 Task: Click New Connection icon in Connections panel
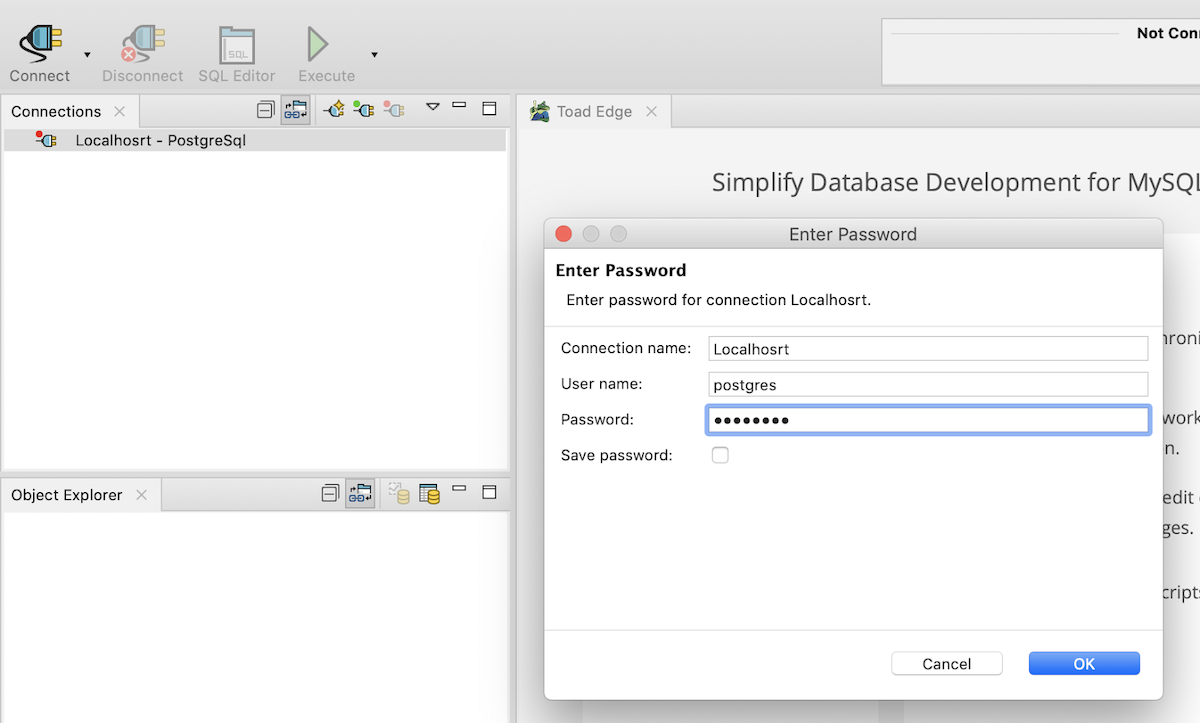pyautogui.click(x=334, y=109)
